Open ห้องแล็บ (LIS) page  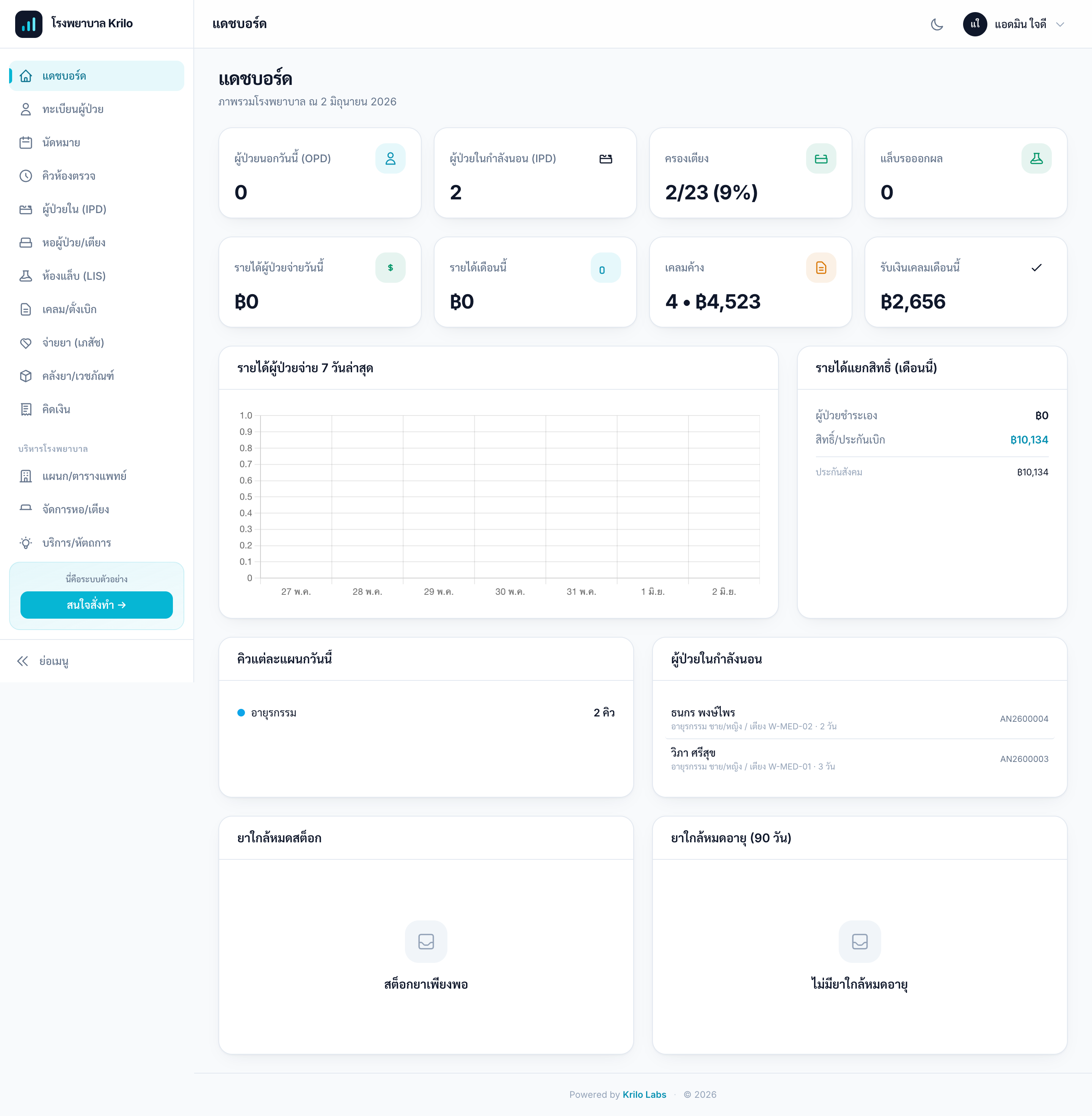(97, 276)
